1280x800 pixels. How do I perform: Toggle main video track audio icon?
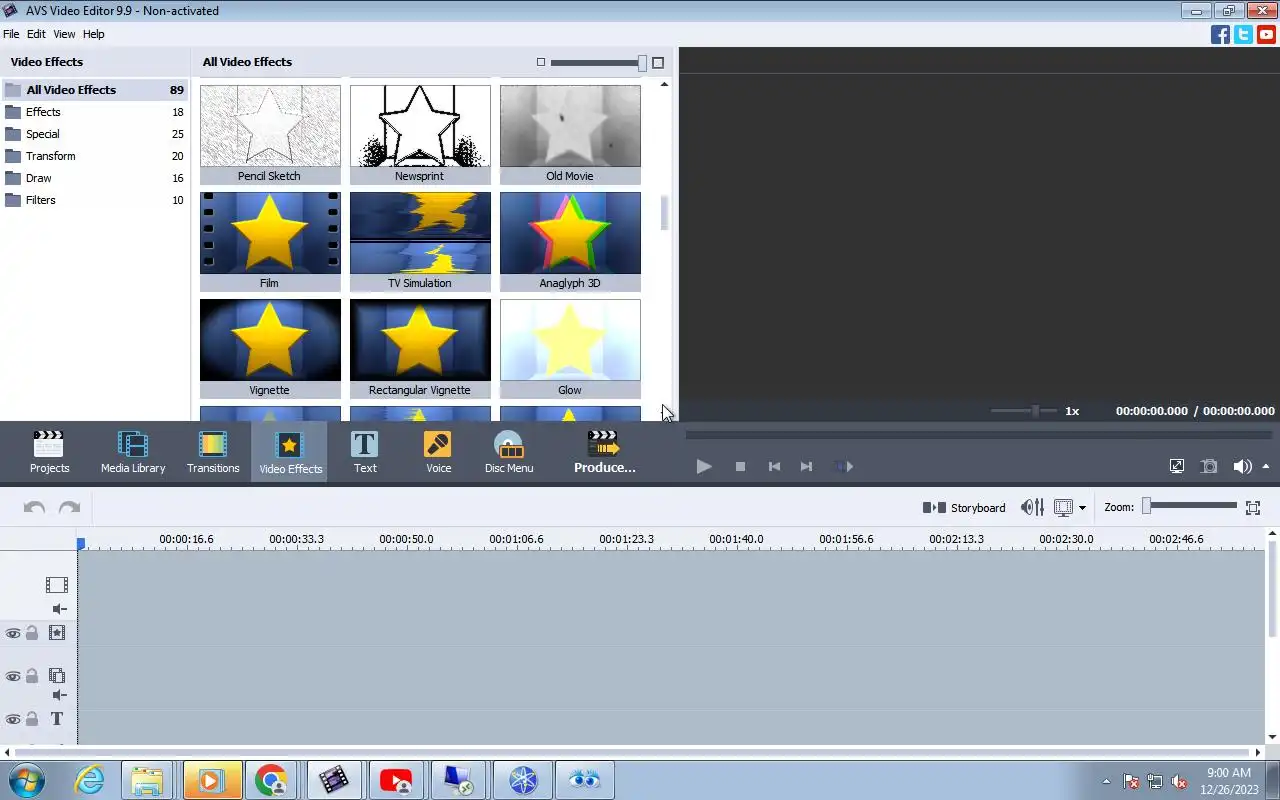(x=60, y=609)
